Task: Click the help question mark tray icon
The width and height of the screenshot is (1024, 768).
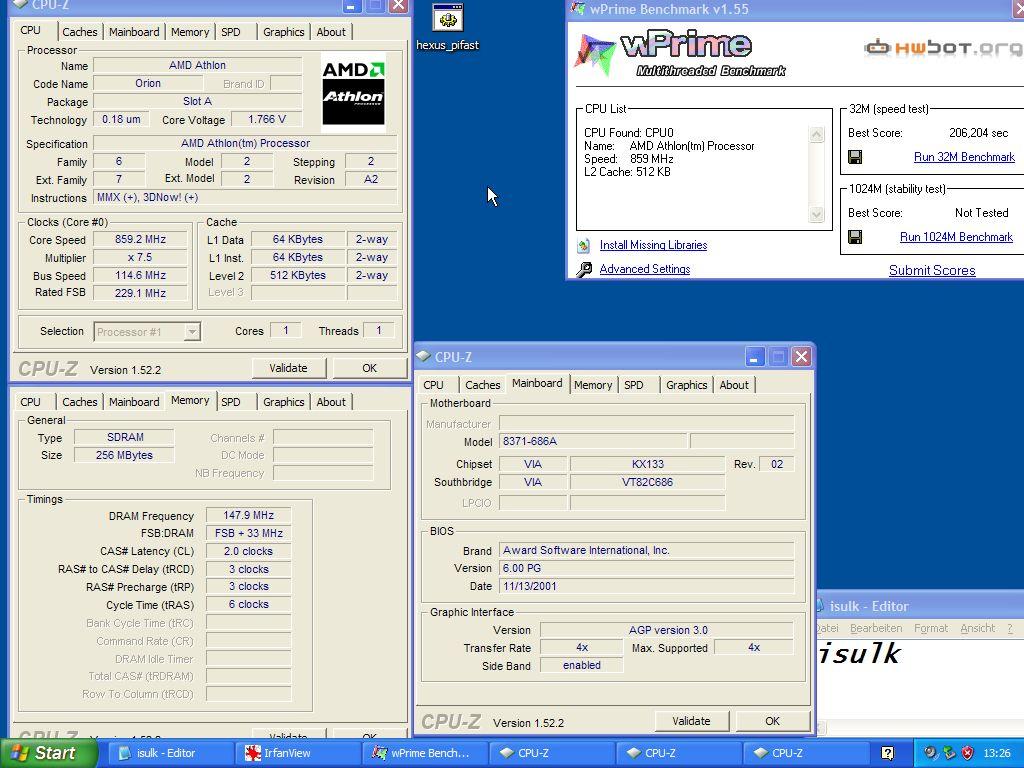Action: [887, 753]
